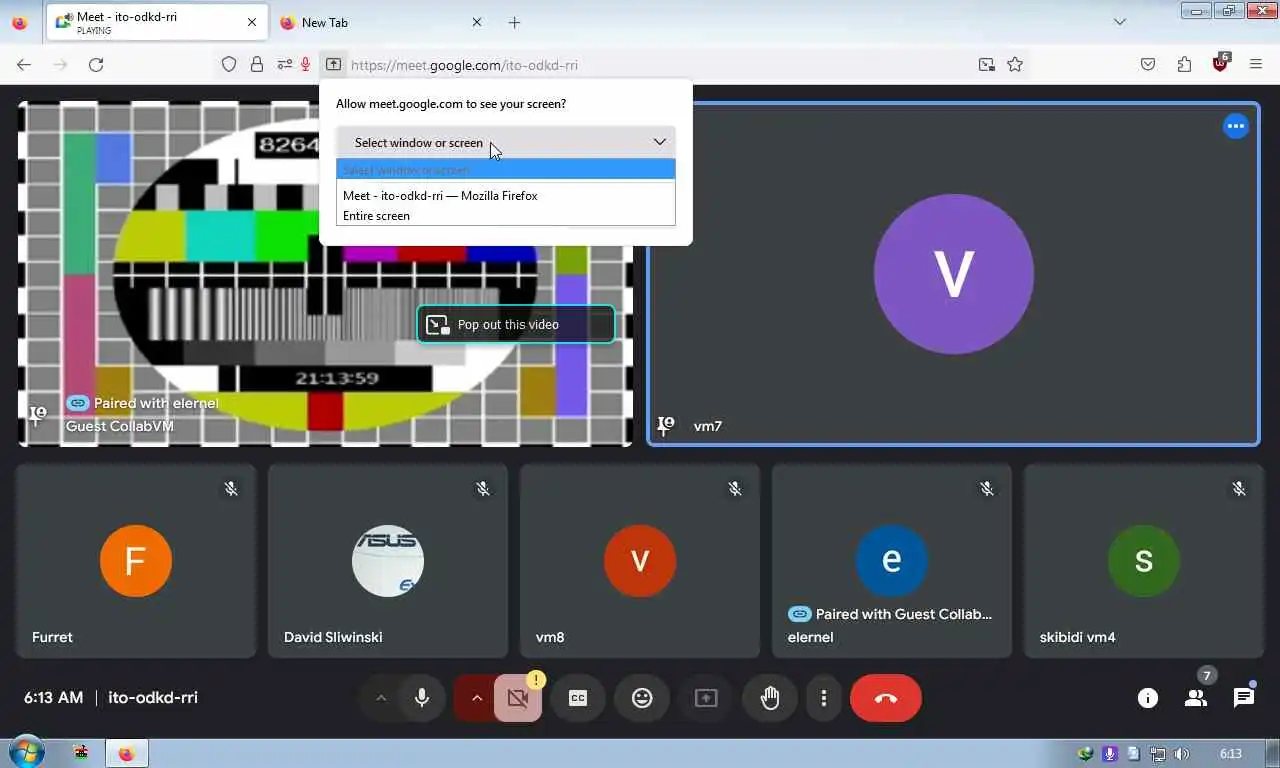Select David Sliwinski's ASUS avatar picture
This screenshot has width=1280, height=768.
[x=388, y=561]
